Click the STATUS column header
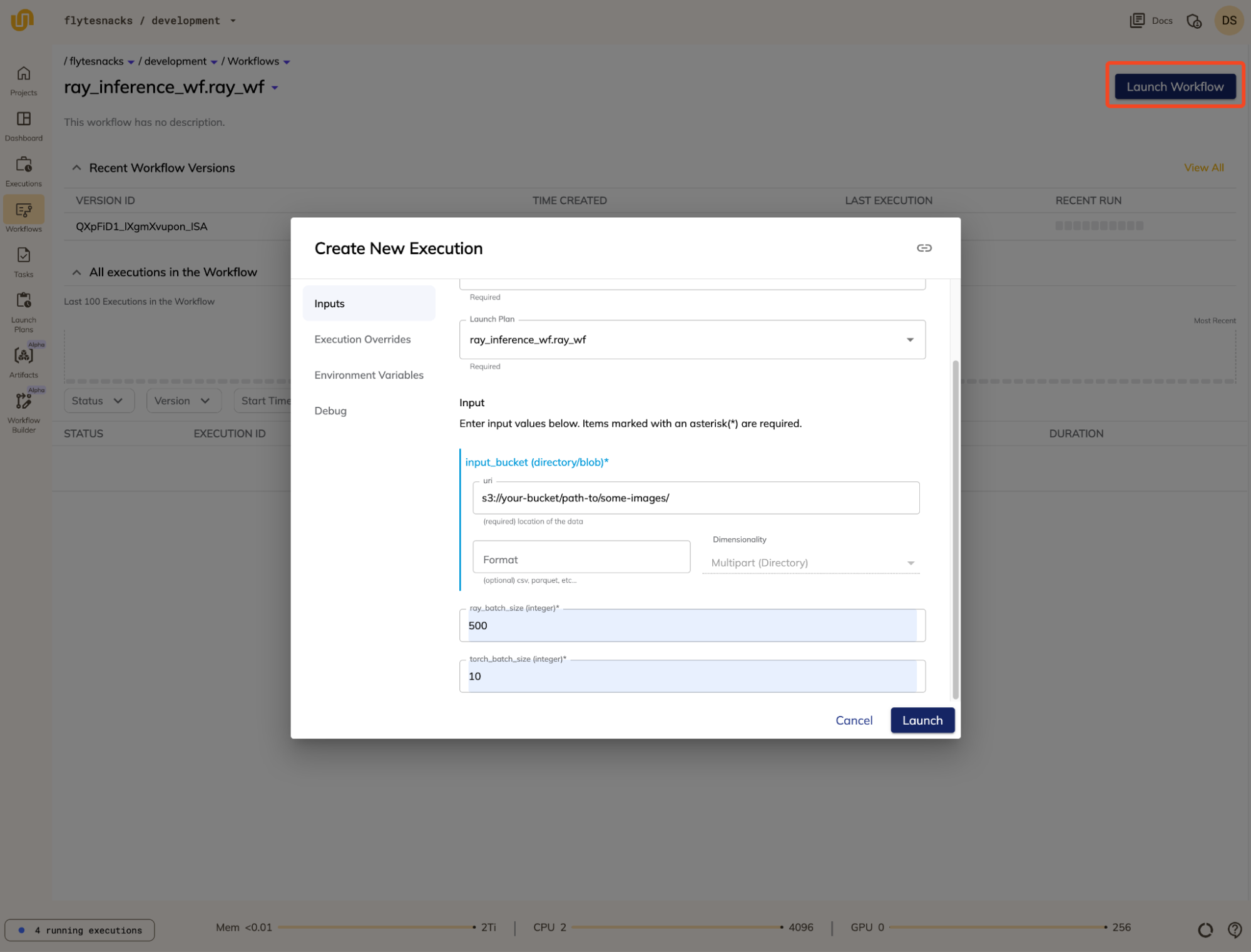This screenshot has height=952, width=1251. pyautogui.click(x=83, y=433)
